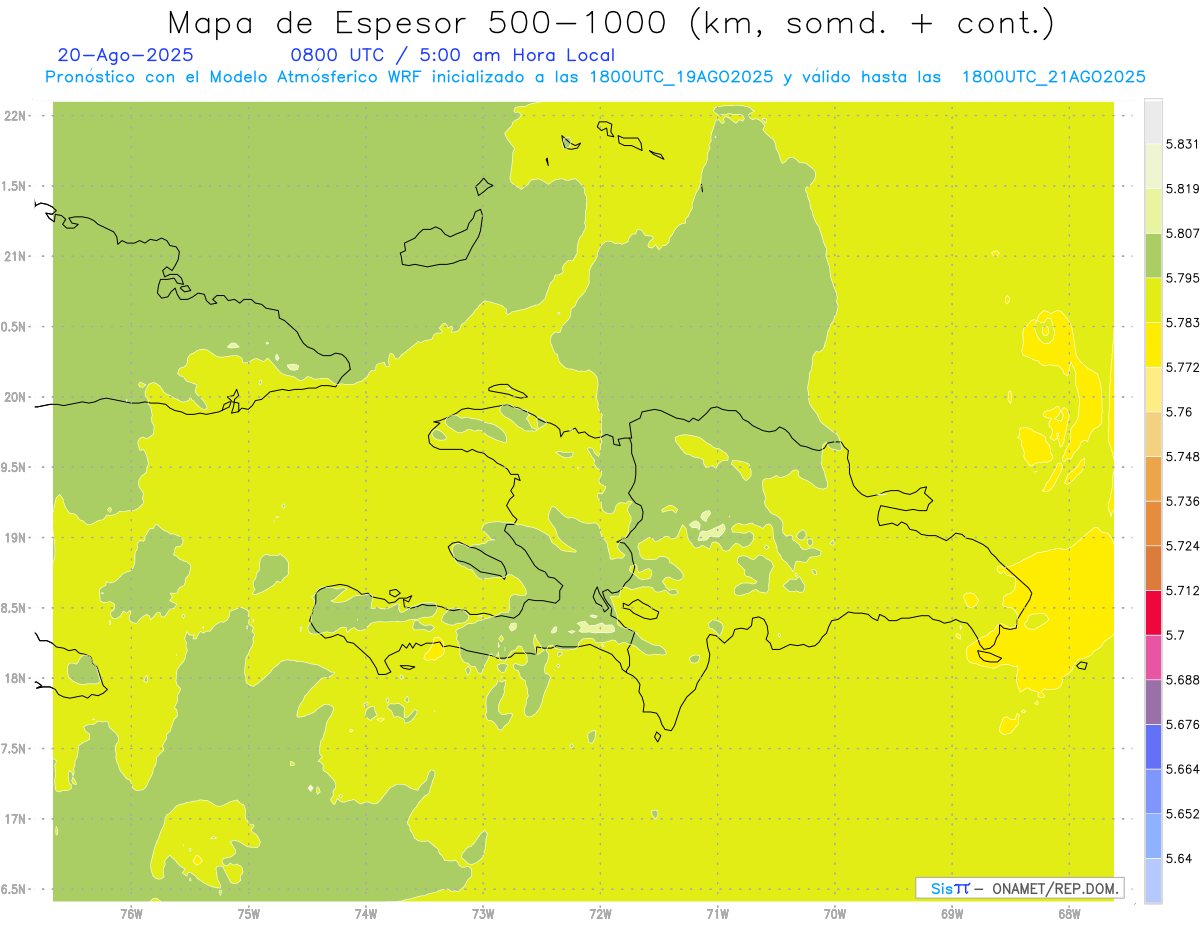Viewport: 1200px width, 927px height.
Task: Click the 74W longitude axis label
Action: point(366,914)
